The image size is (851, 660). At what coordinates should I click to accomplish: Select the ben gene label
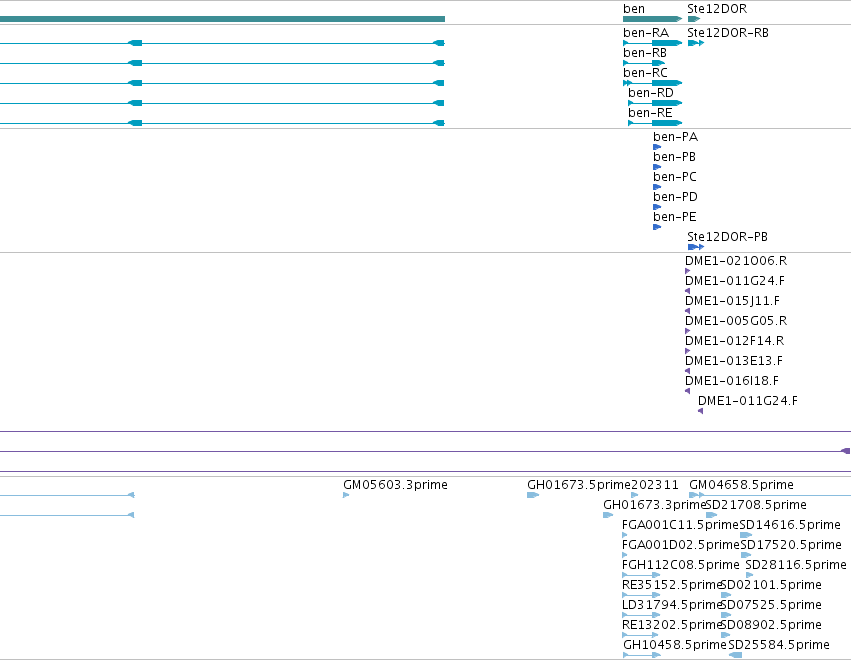click(x=633, y=9)
